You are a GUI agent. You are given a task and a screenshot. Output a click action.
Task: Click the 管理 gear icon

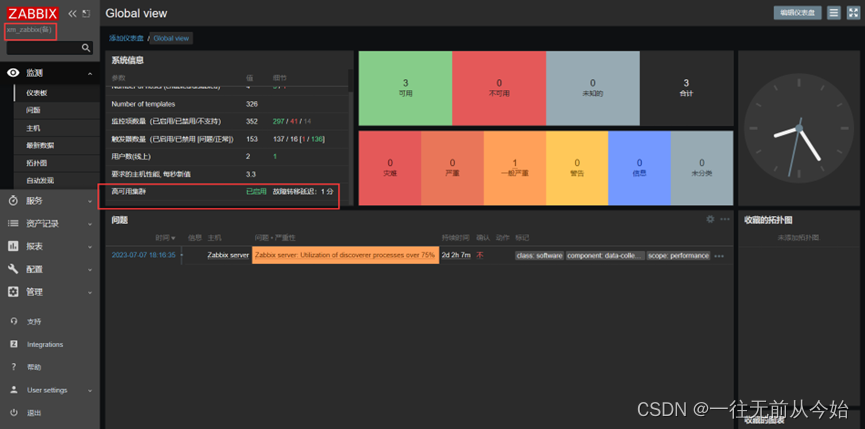[x=14, y=292]
